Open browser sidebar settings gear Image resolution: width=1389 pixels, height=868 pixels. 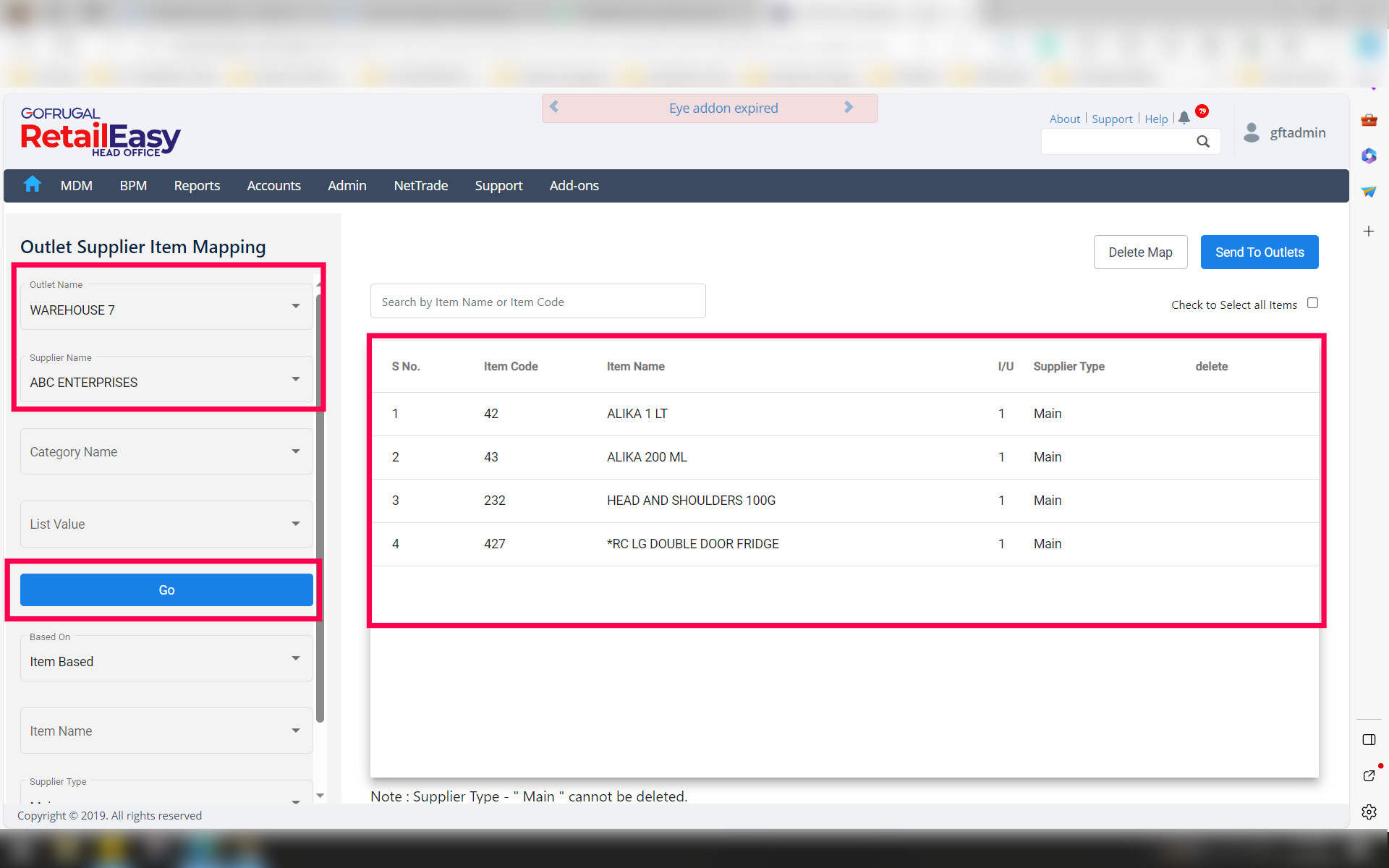pos(1369,812)
